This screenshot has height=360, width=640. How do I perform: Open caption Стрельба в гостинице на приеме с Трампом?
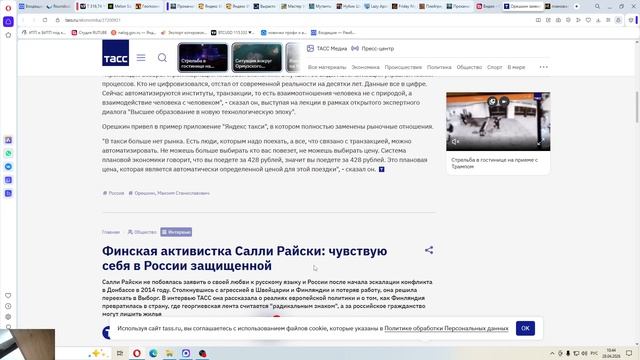point(494,163)
